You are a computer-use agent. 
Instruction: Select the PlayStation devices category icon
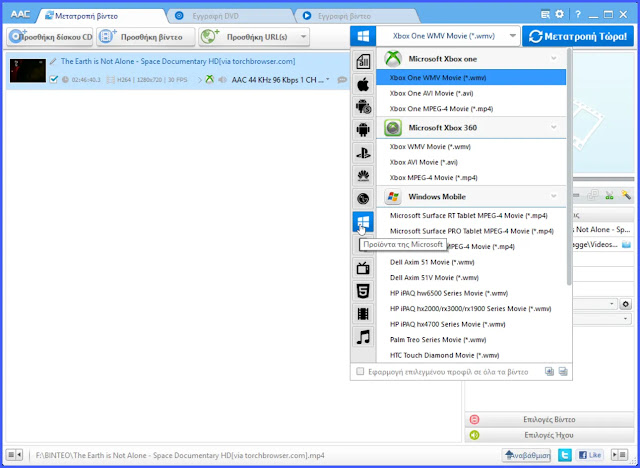pos(363,153)
